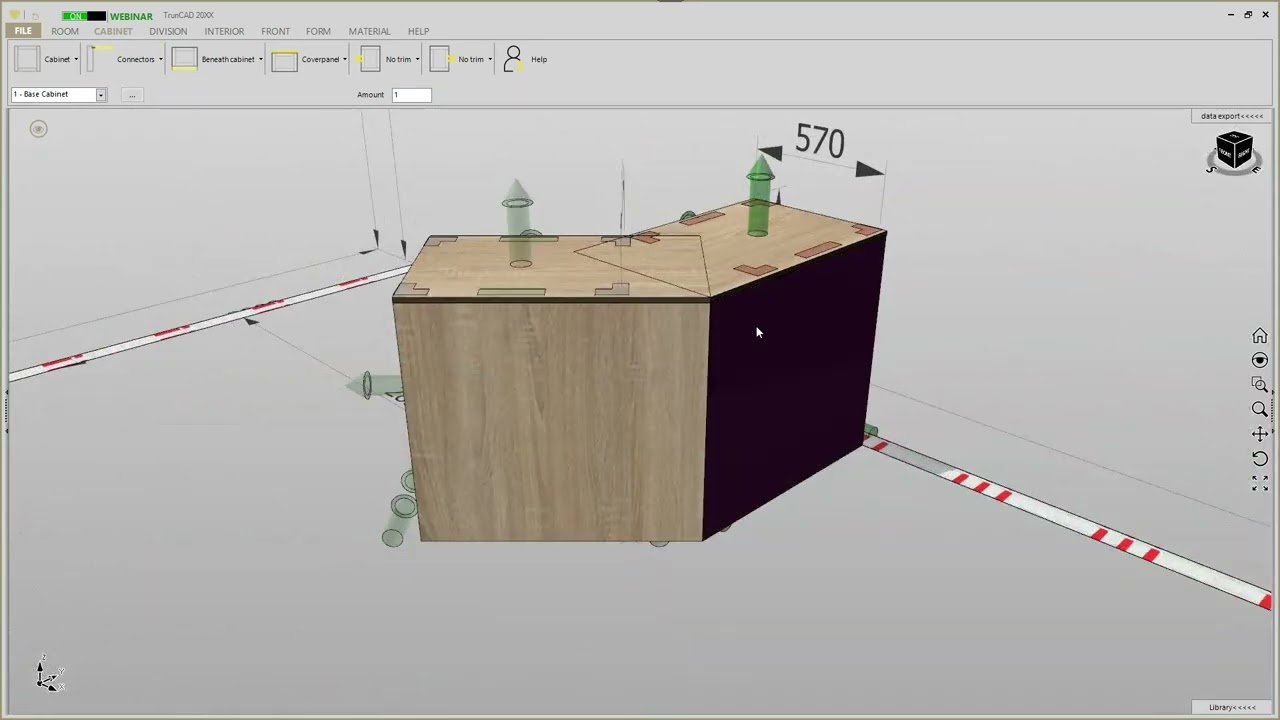The width and height of the screenshot is (1280, 720).
Task: Open the ROOM tab
Action: (x=65, y=31)
